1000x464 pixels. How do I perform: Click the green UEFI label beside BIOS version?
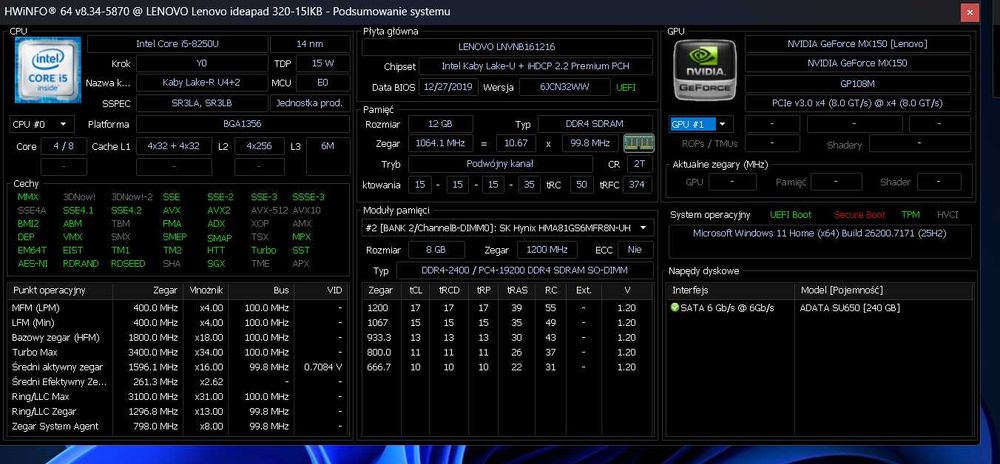point(626,88)
